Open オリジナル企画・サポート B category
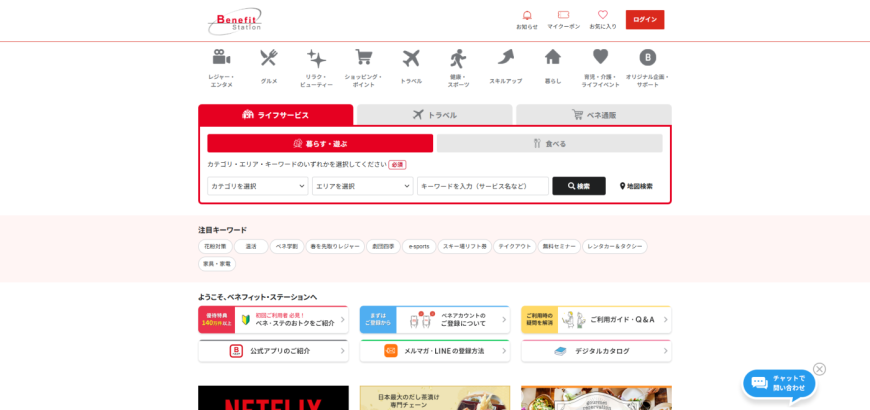 [648, 68]
